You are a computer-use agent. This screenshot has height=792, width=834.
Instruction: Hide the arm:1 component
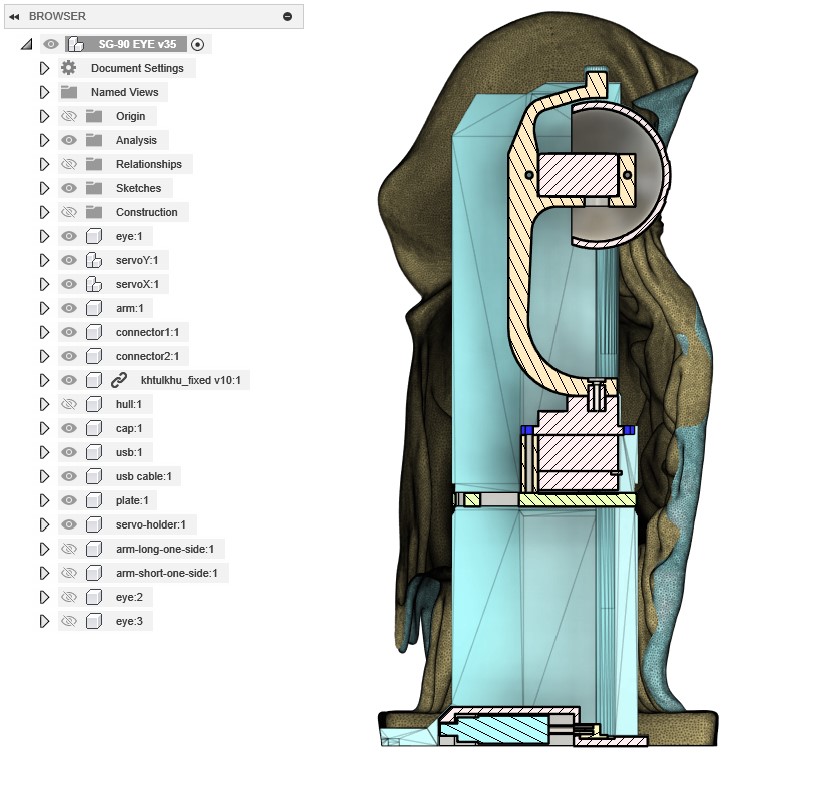point(67,308)
